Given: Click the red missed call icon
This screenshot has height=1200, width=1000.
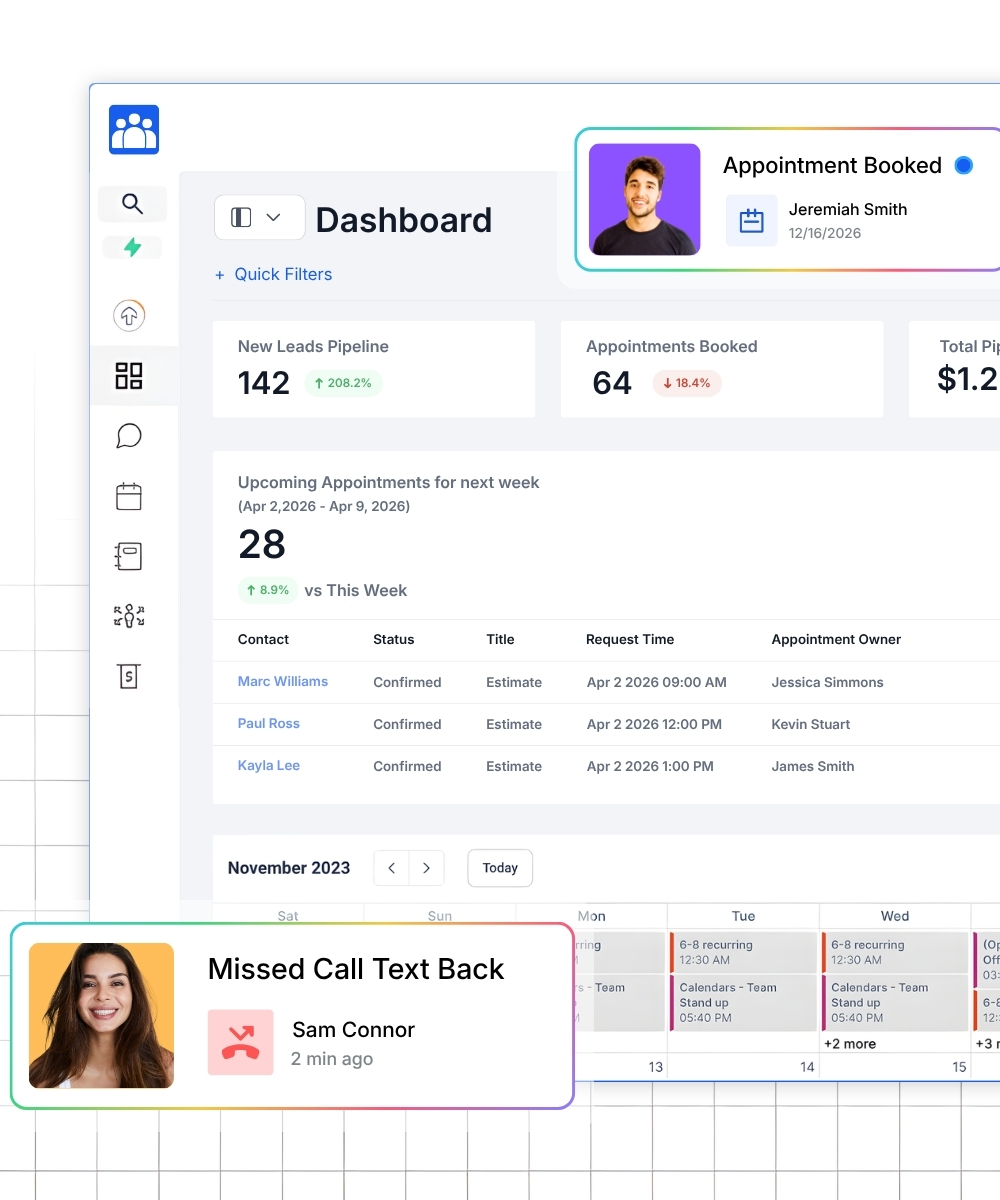Looking at the screenshot, I should tap(241, 1042).
